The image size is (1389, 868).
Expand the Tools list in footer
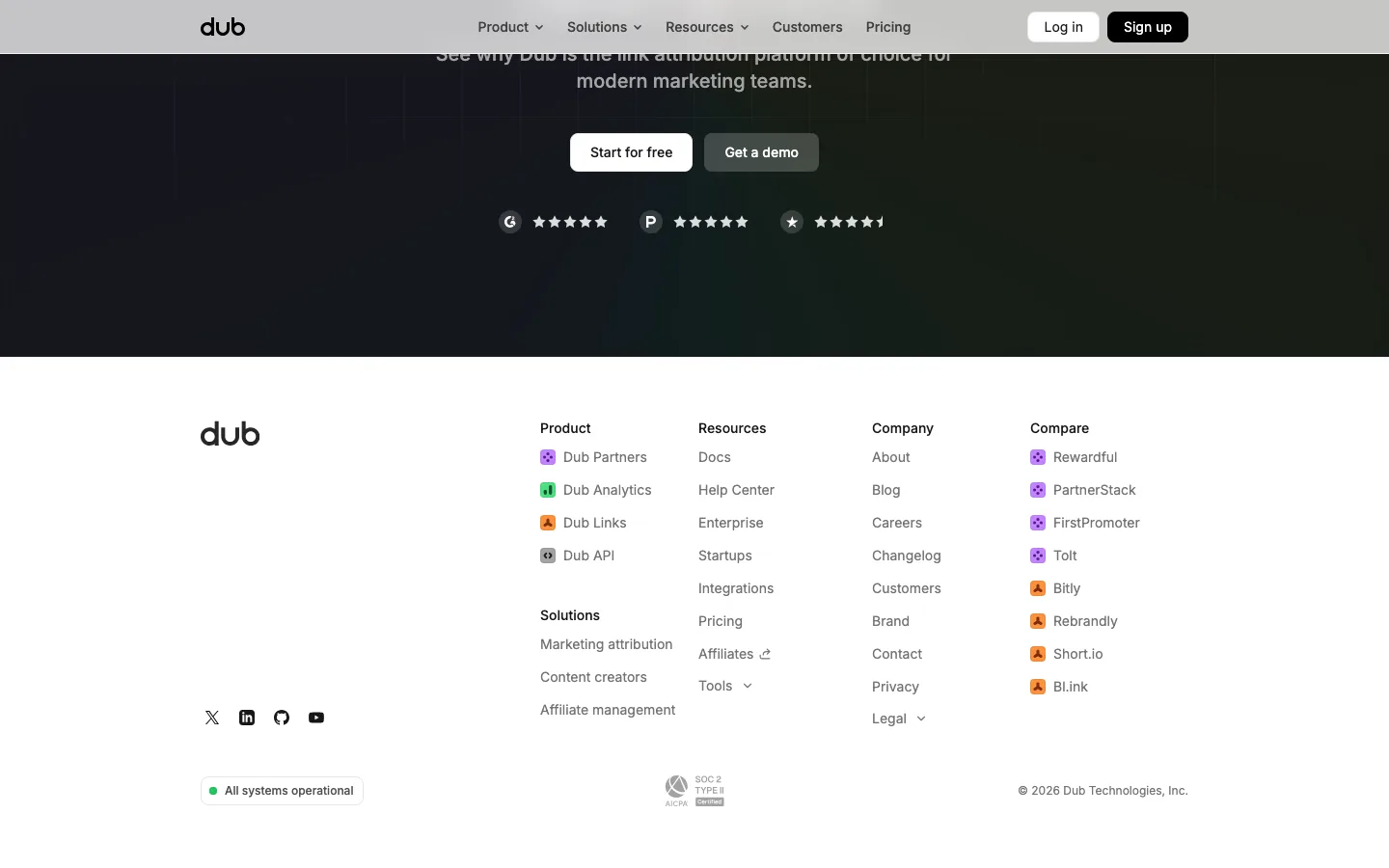[725, 686]
